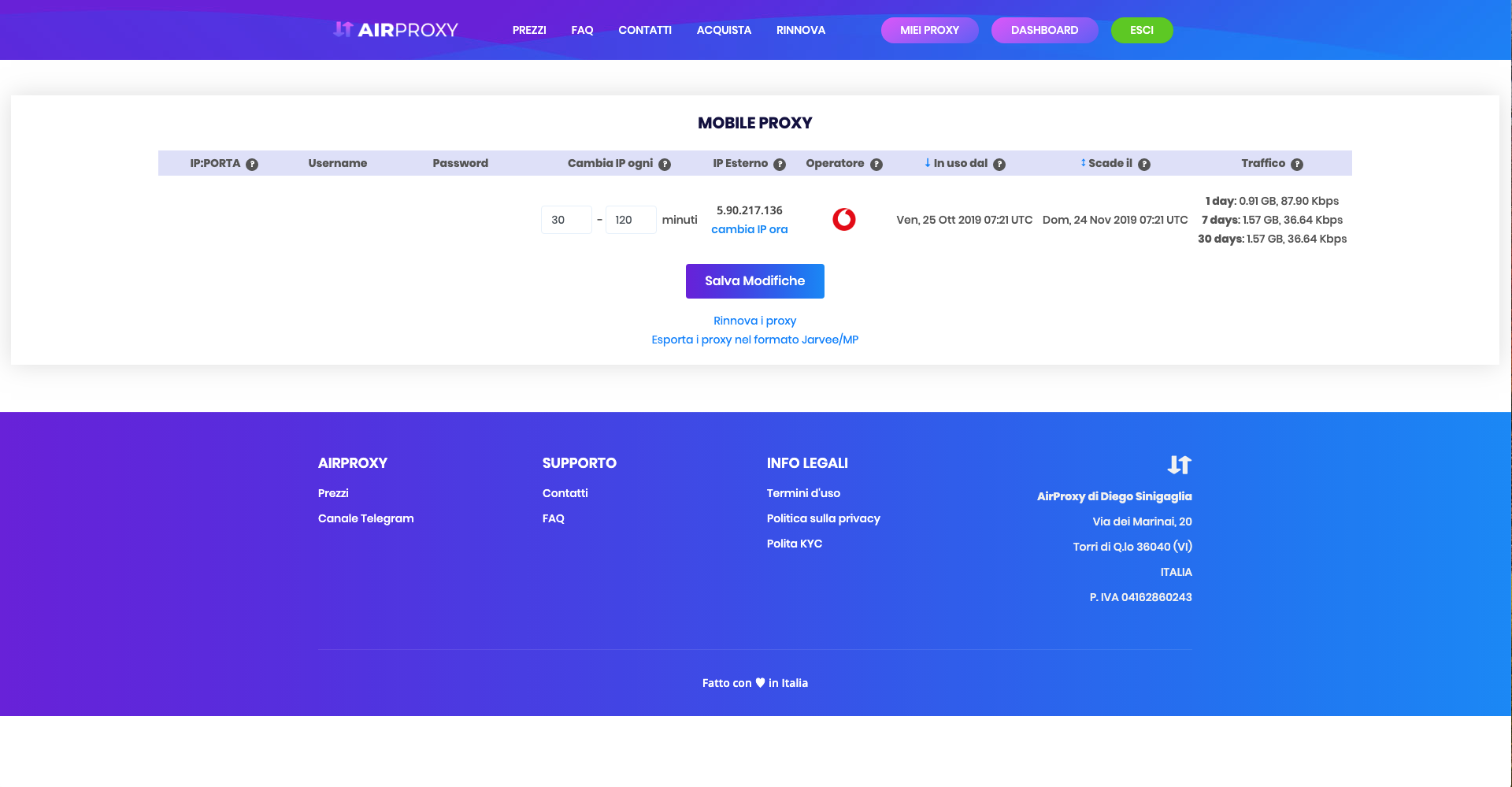Click the help icon next to IP:PORTA
1512x787 pixels.
click(252, 165)
